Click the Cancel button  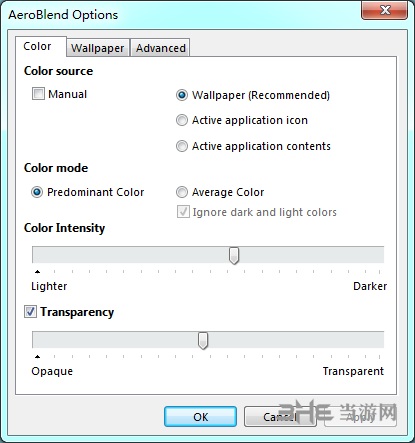(280, 417)
